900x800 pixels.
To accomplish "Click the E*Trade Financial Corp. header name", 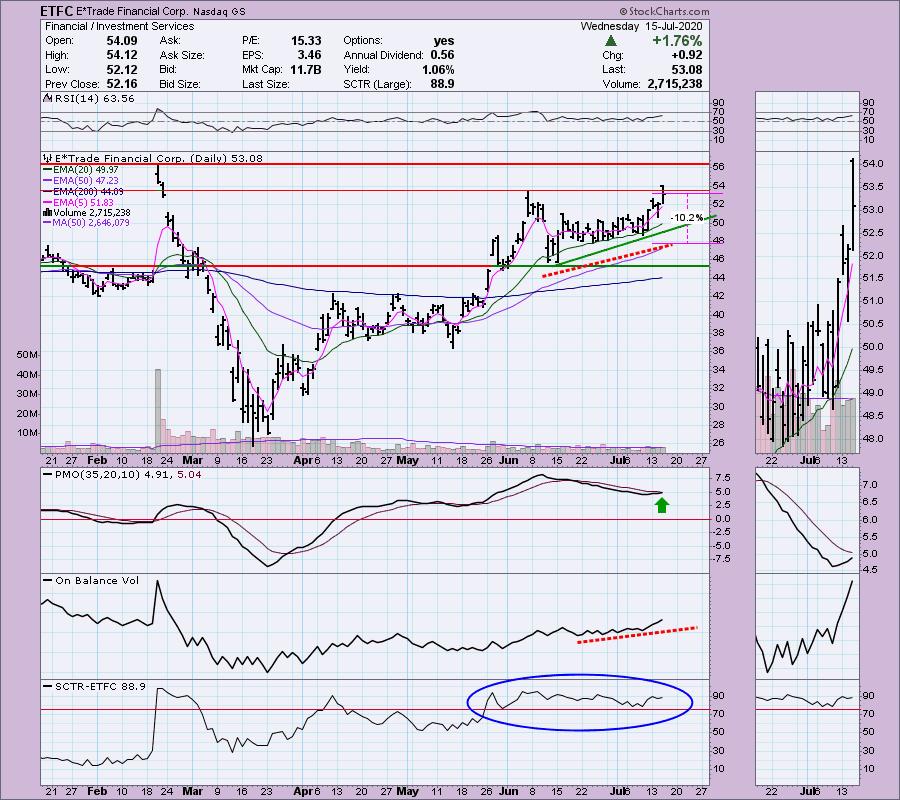I will click(x=131, y=11).
